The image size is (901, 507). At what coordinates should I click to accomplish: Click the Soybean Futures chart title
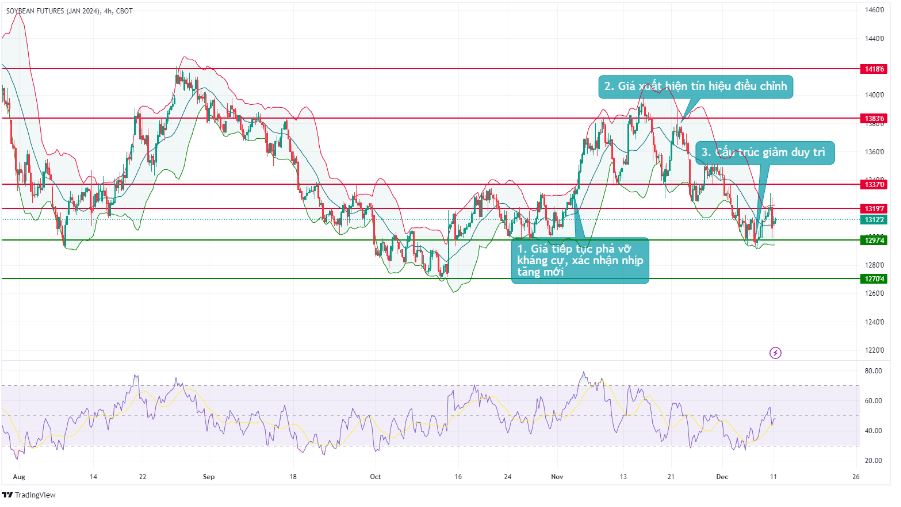68,10
